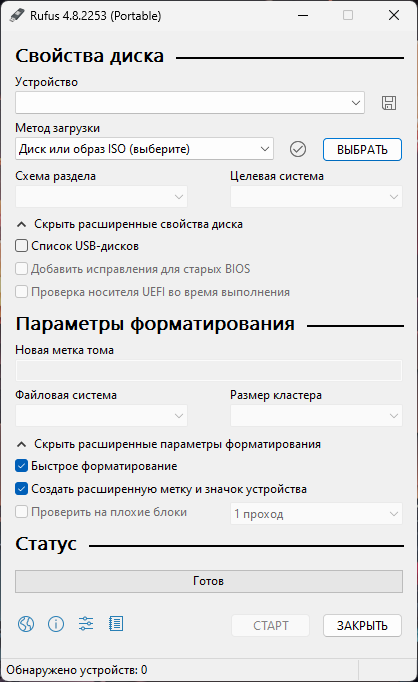Open the Файловая система dropdown
This screenshot has width=418, height=682.
pyautogui.click(x=101, y=416)
